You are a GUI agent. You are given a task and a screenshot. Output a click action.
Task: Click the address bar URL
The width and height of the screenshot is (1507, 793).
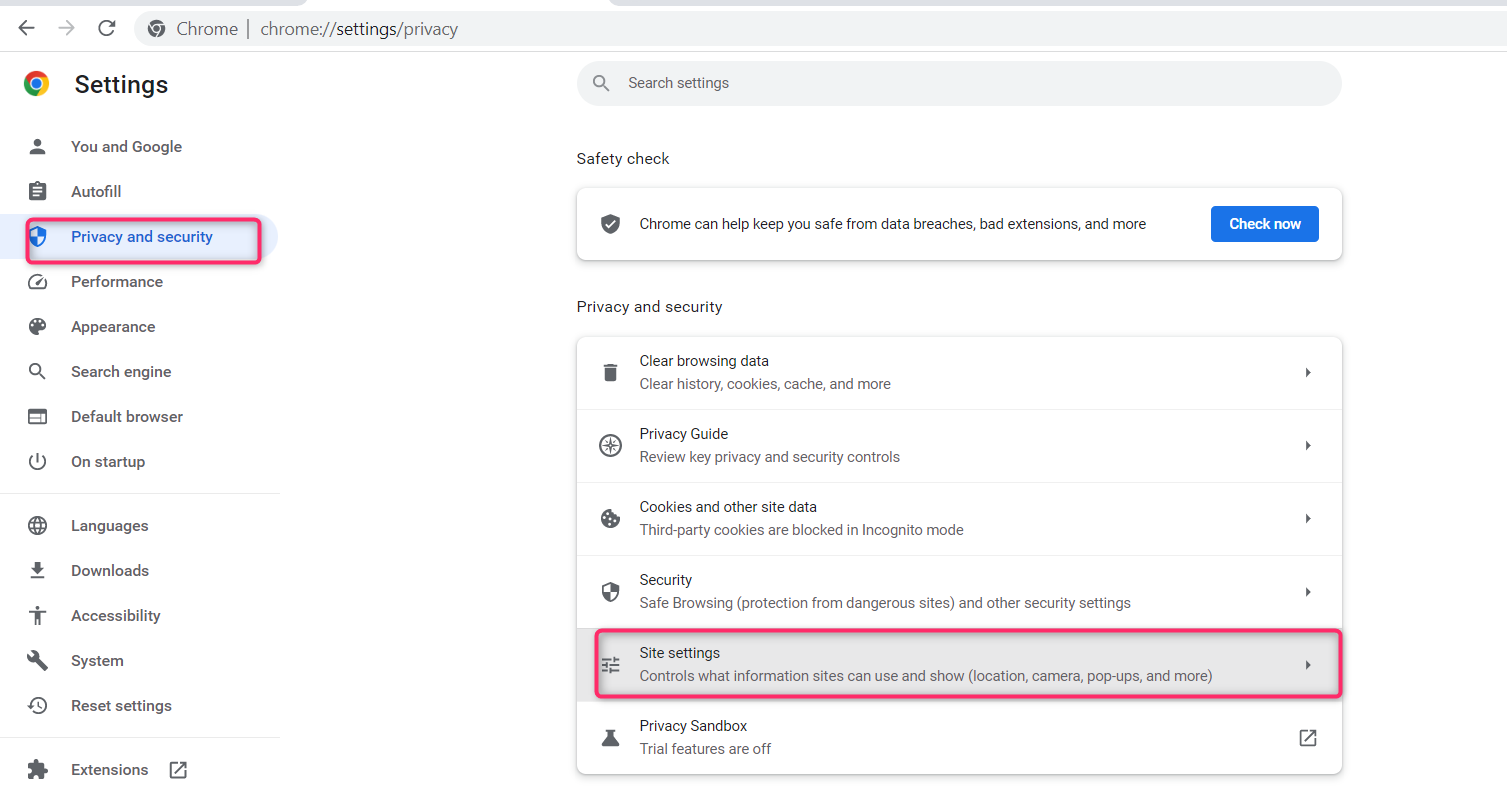[x=359, y=29]
